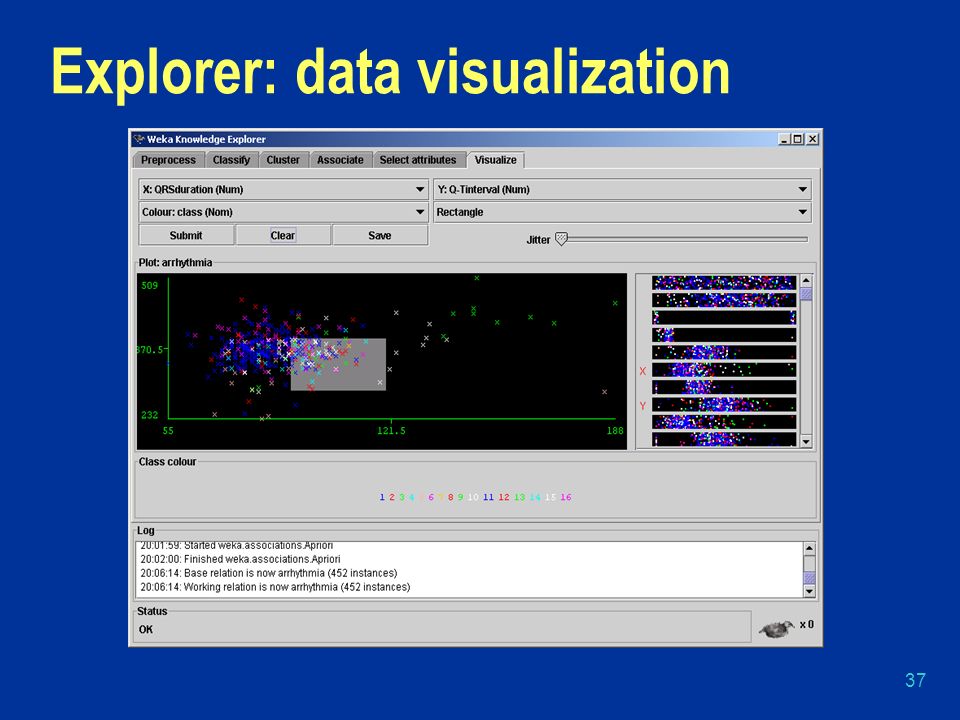Image resolution: width=960 pixels, height=720 pixels.
Task: Switch to the Preprocess tab
Action: [x=168, y=160]
